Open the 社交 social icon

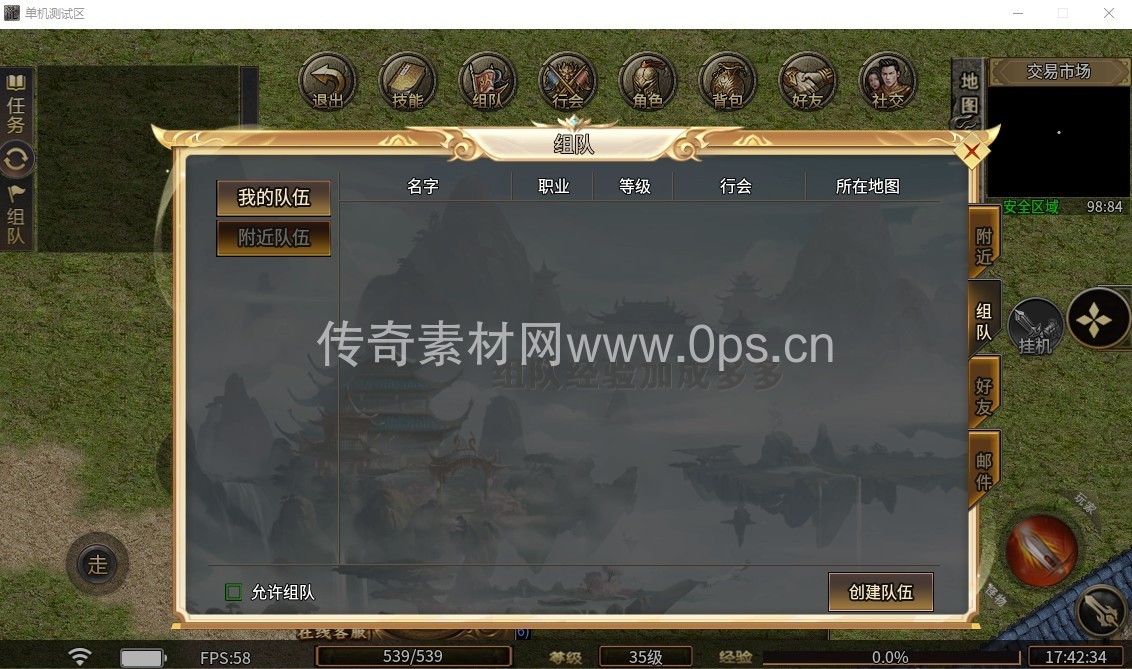(x=887, y=82)
